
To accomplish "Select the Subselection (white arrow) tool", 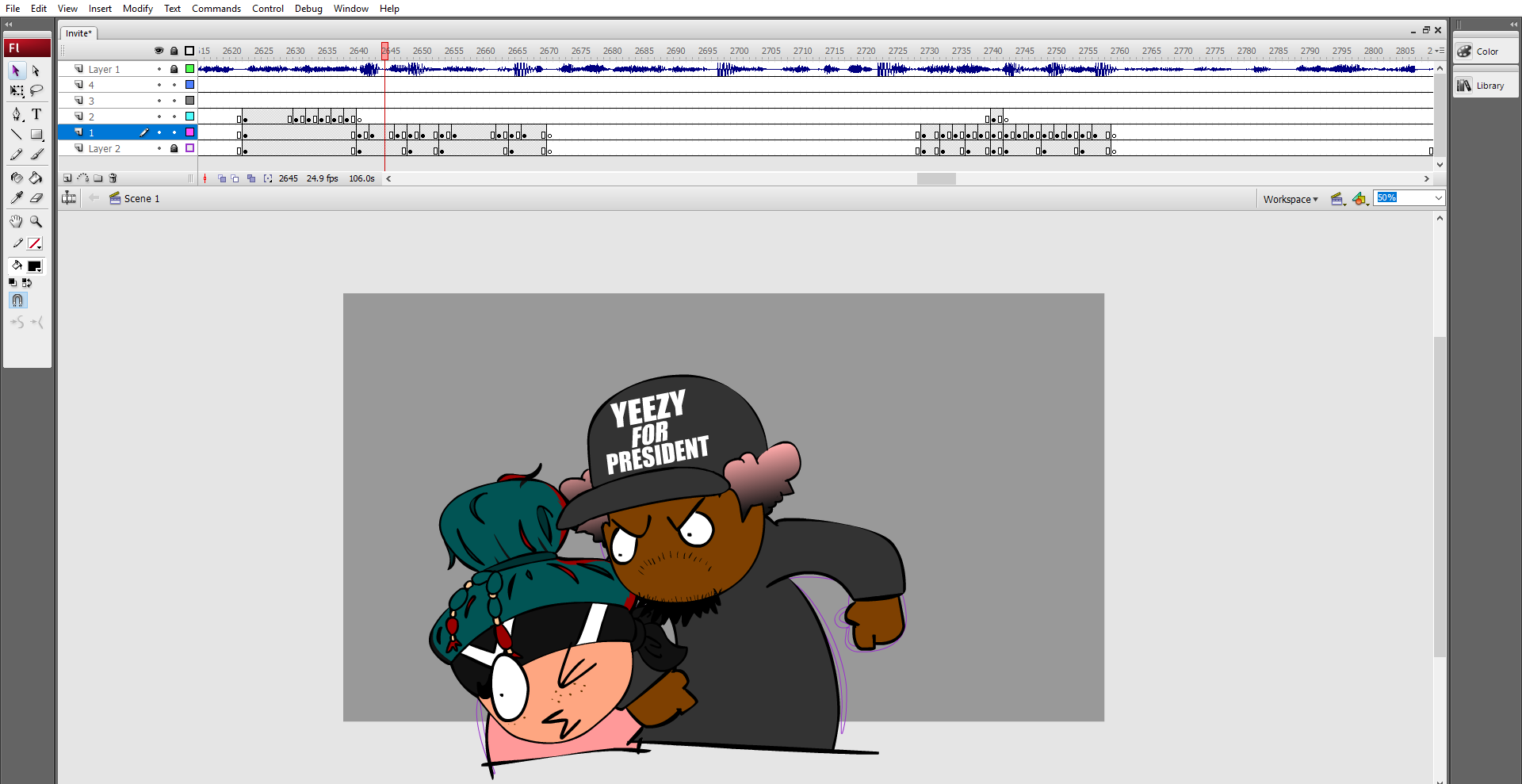I will (x=36, y=71).
